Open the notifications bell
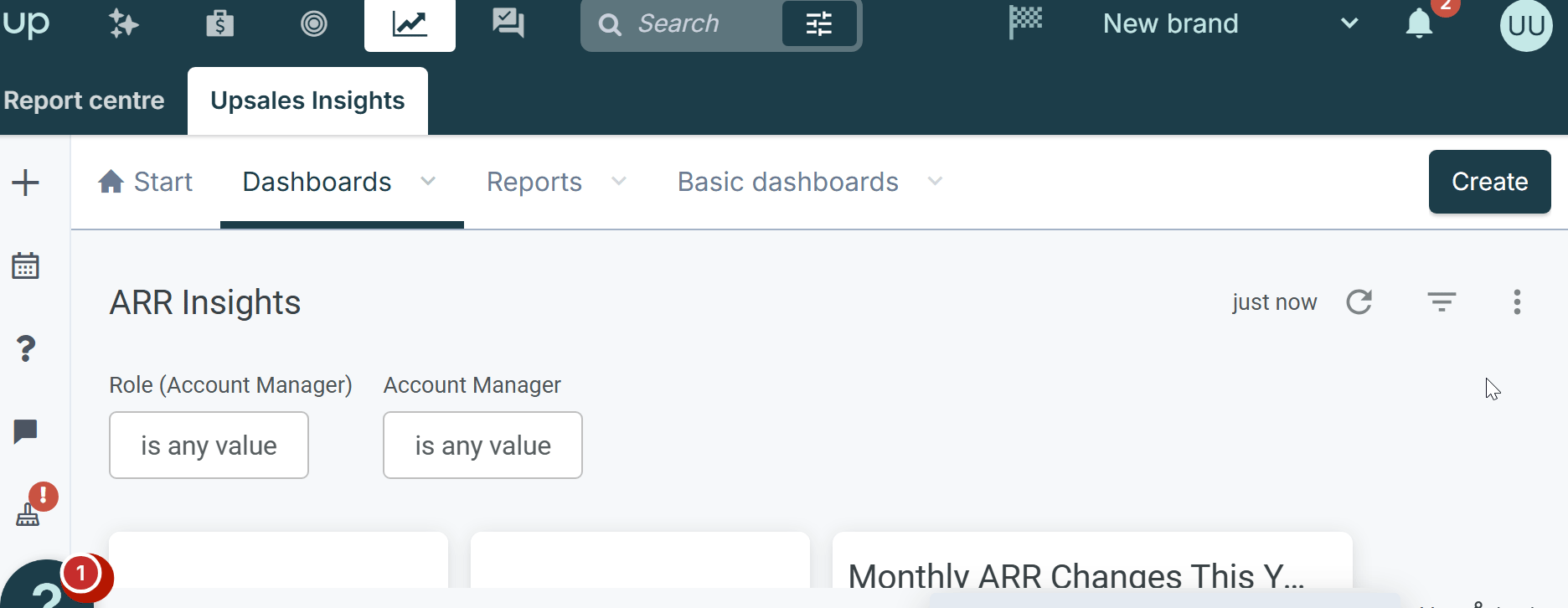The height and width of the screenshot is (608, 1568). click(1419, 23)
